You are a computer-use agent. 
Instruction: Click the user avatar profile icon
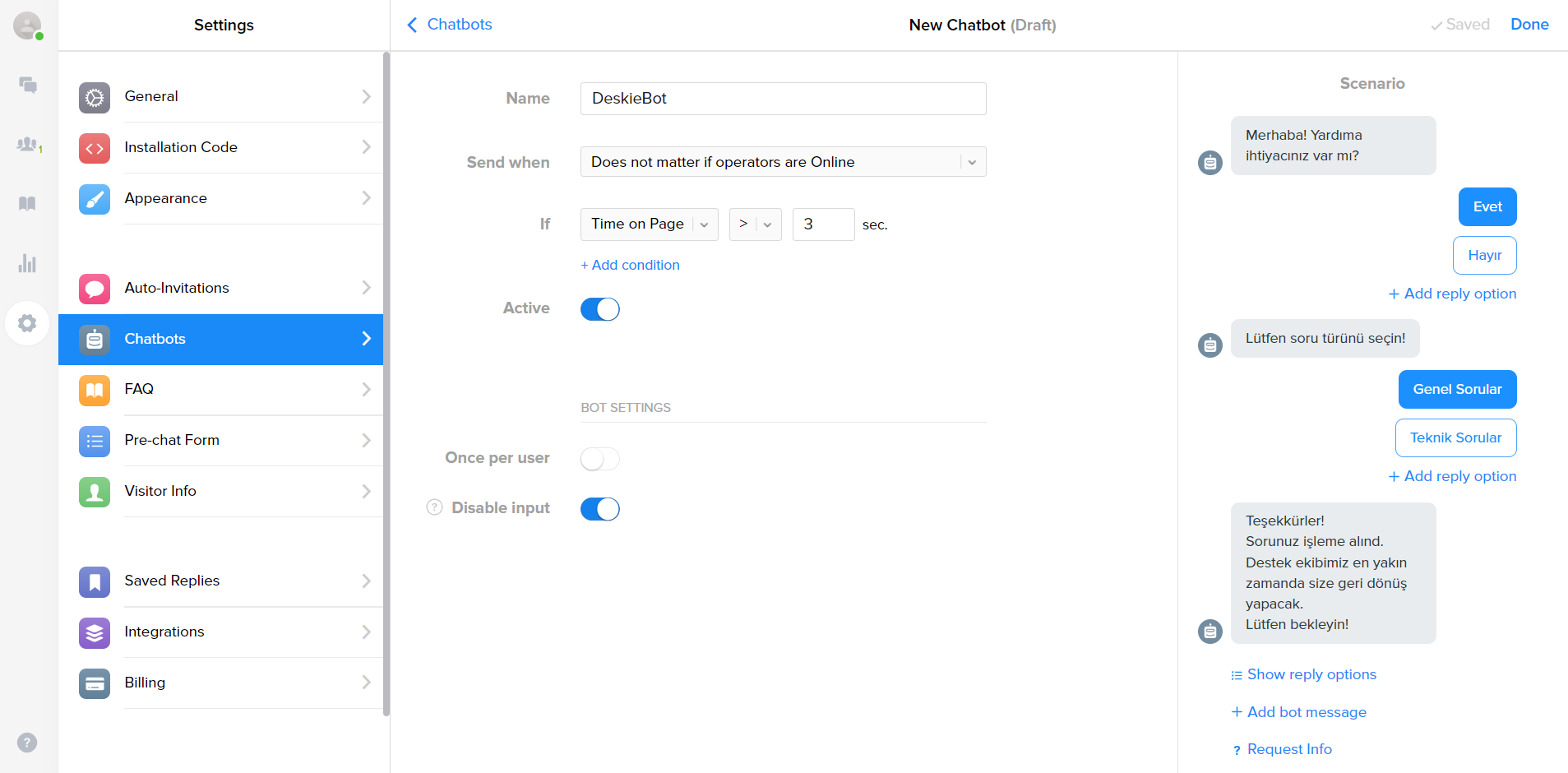[27, 25]
